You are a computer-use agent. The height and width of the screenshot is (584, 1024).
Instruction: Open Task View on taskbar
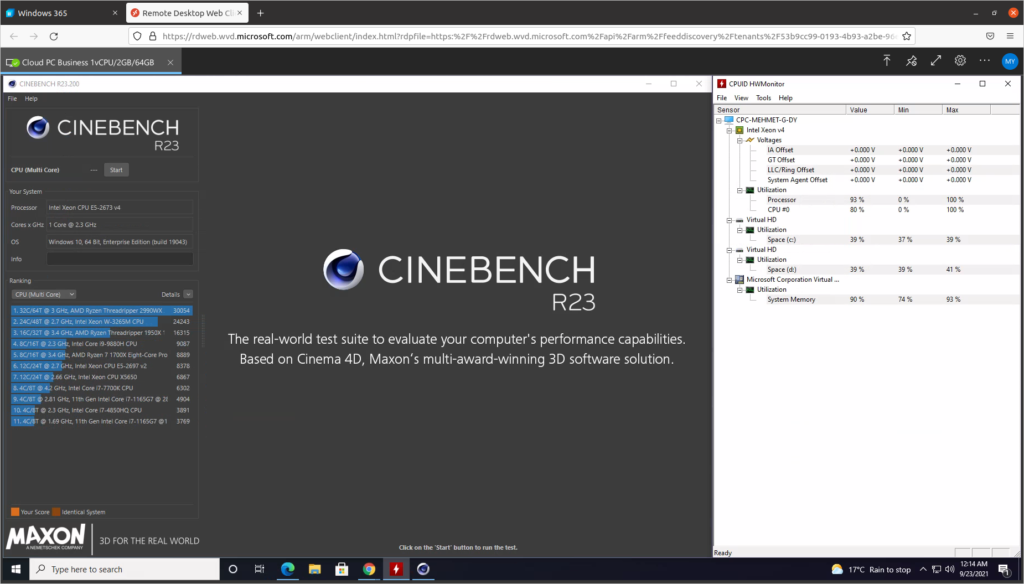[x=259, y=570]
